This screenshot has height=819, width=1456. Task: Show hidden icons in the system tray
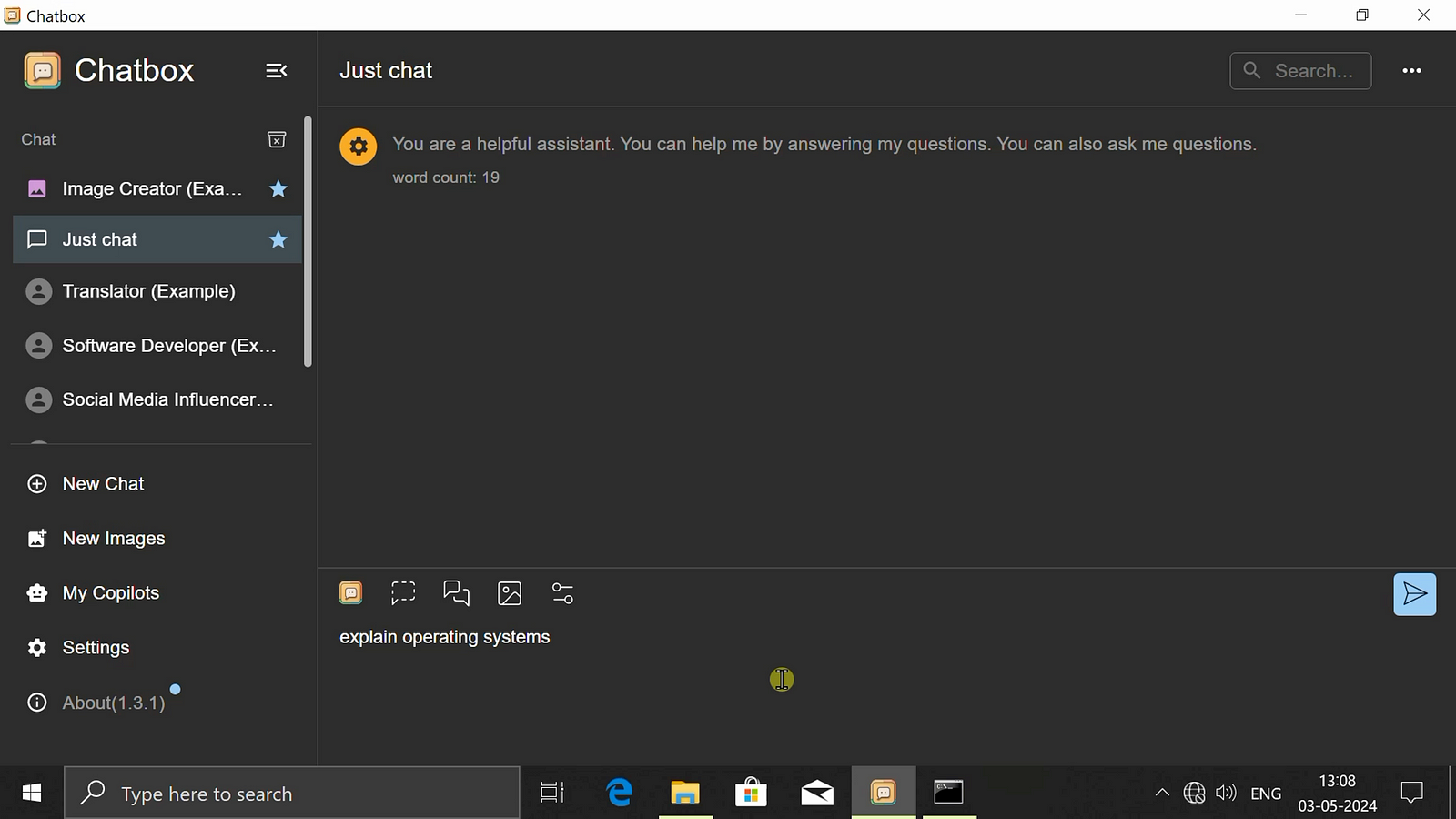(1162, 793)
